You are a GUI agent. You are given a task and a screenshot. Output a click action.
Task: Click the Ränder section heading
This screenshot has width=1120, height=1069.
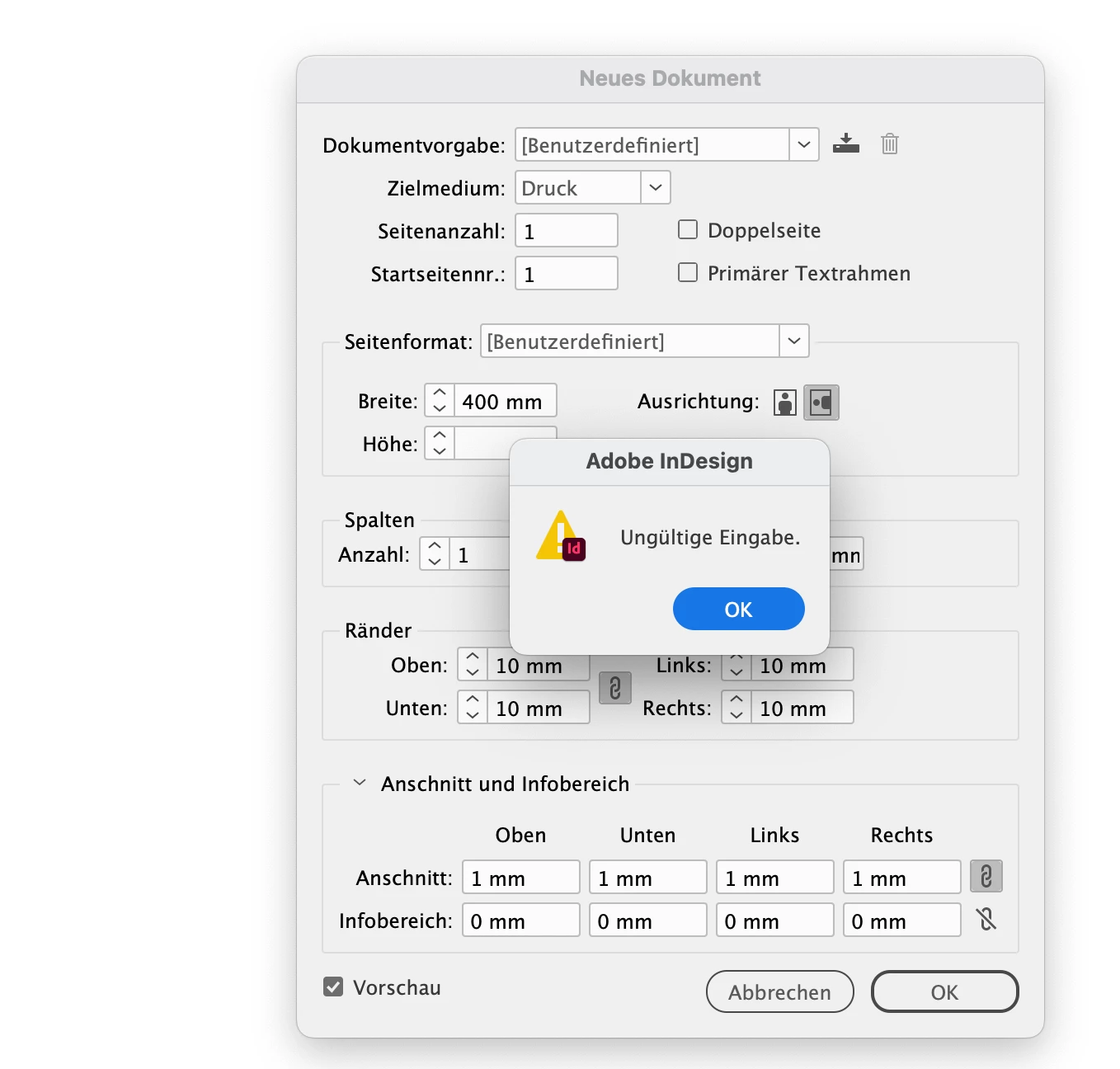pyautogui.click(x=378, y=630)
